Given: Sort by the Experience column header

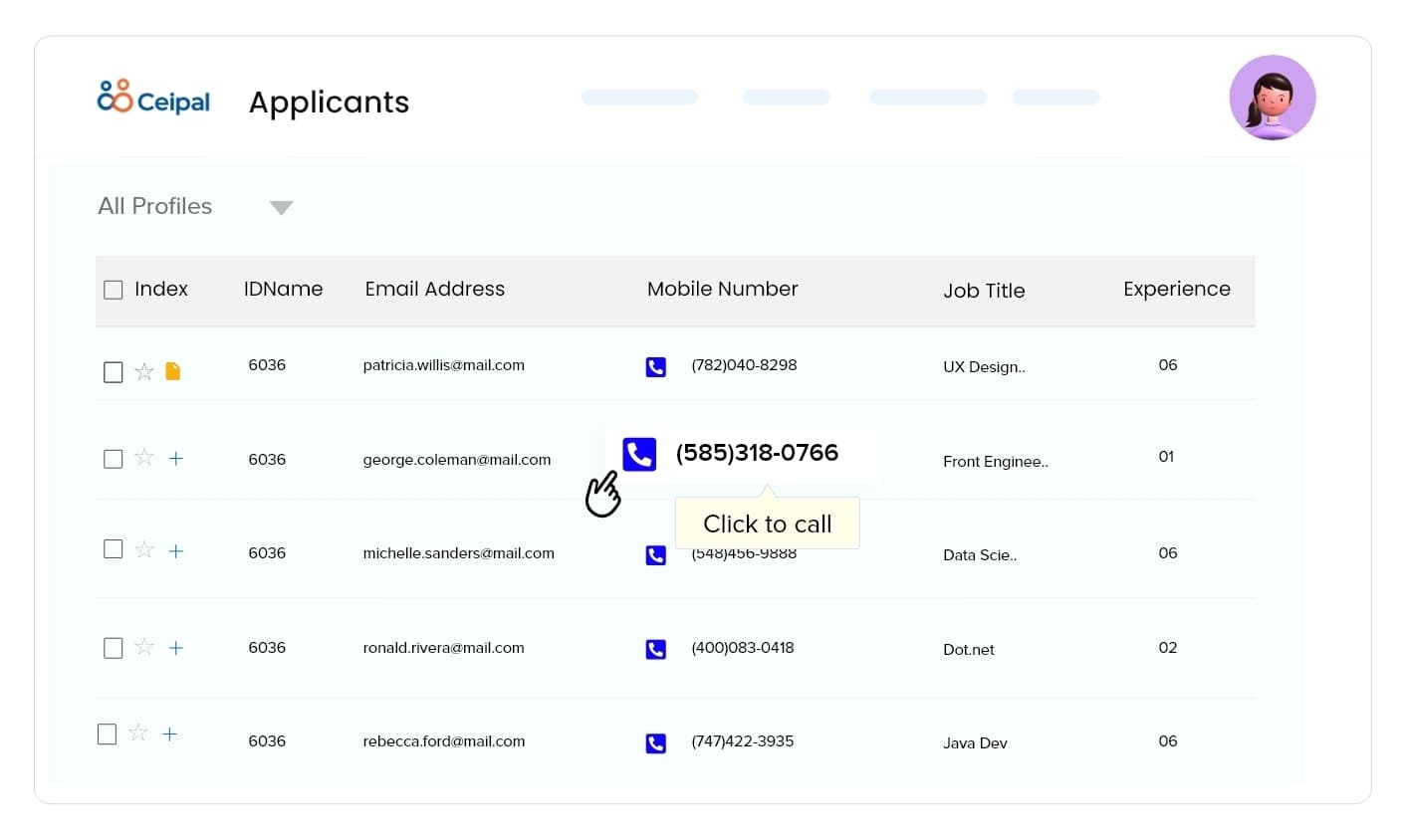Looking at the screenshot, I should (x=1176, y=290).
